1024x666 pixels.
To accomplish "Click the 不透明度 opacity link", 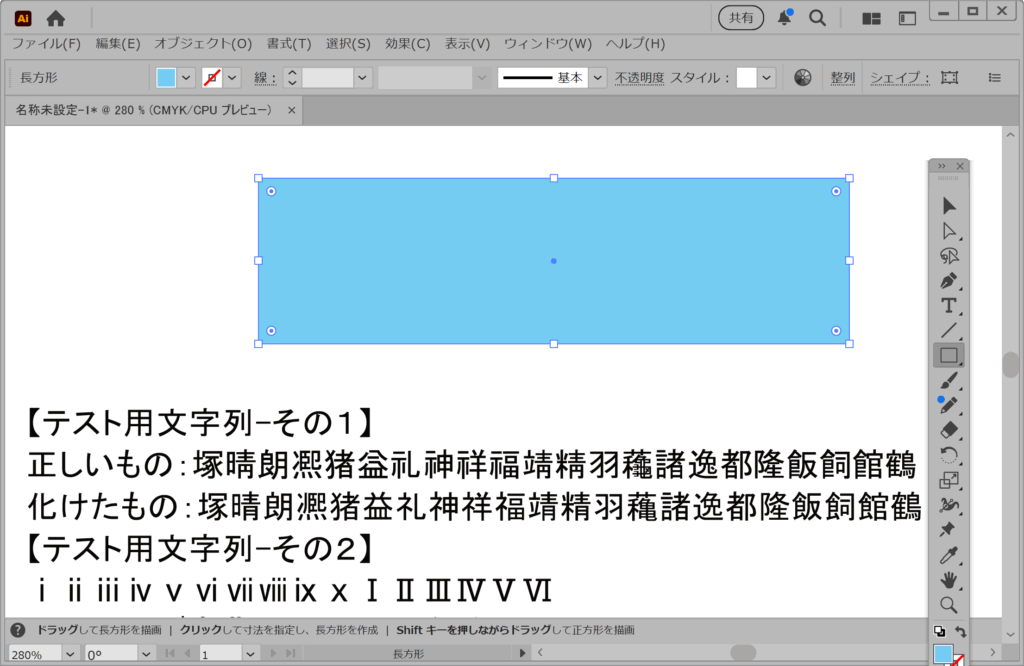I will point(638,77).
